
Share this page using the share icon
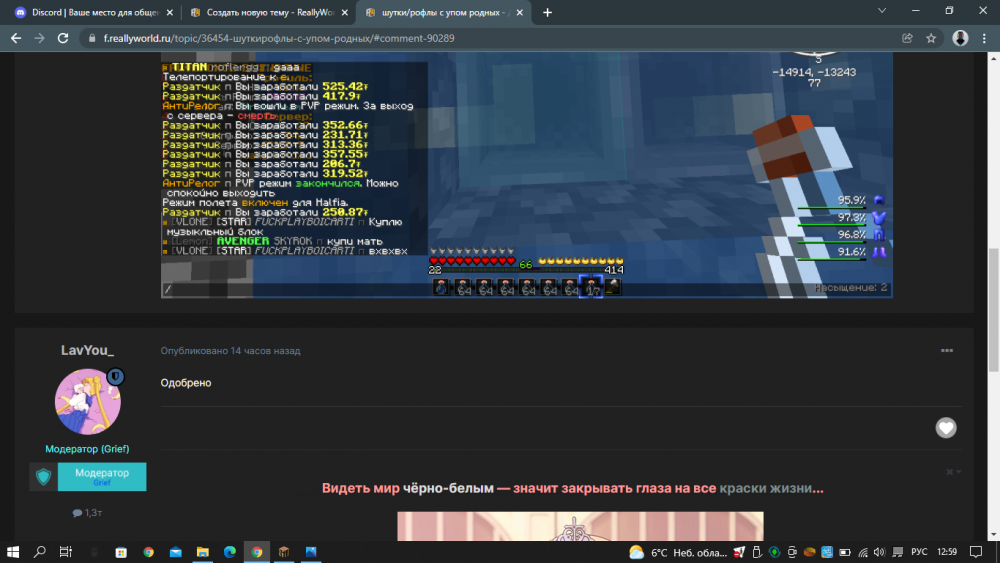click(907, 38)
